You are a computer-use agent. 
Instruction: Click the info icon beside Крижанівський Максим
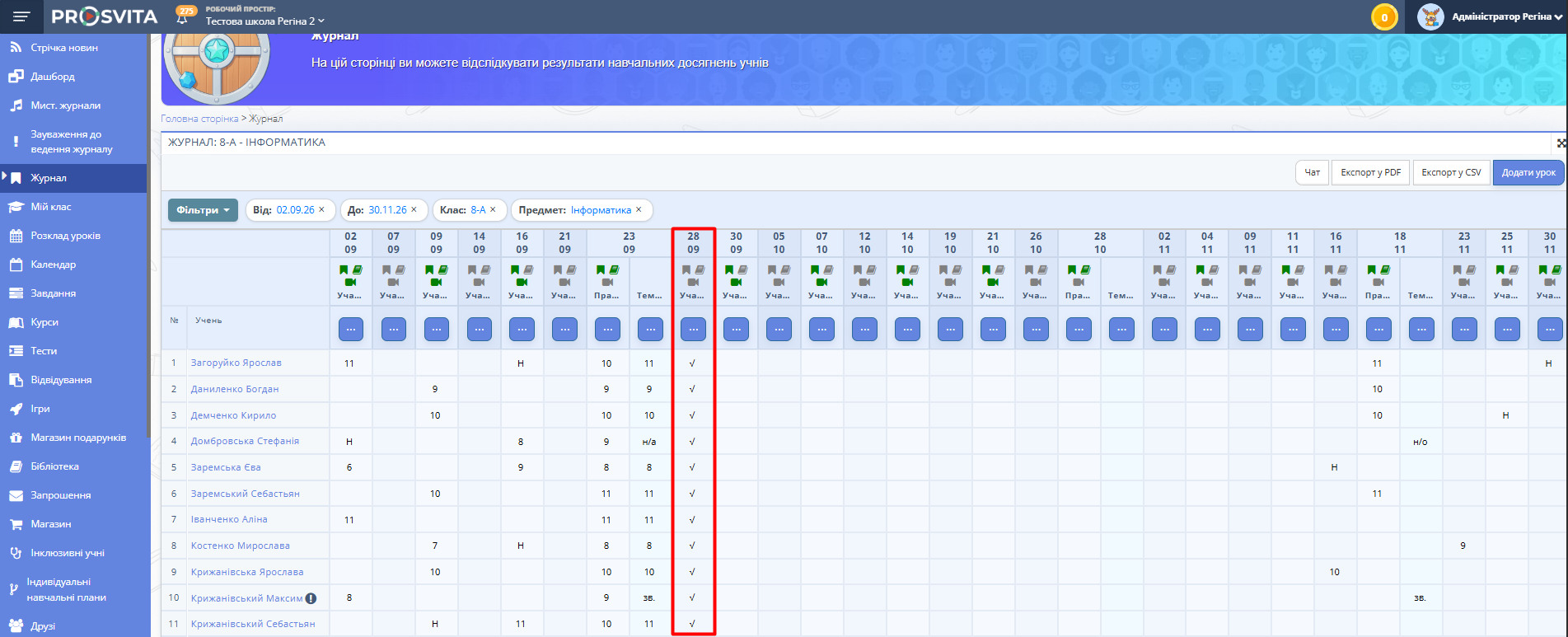311,598
